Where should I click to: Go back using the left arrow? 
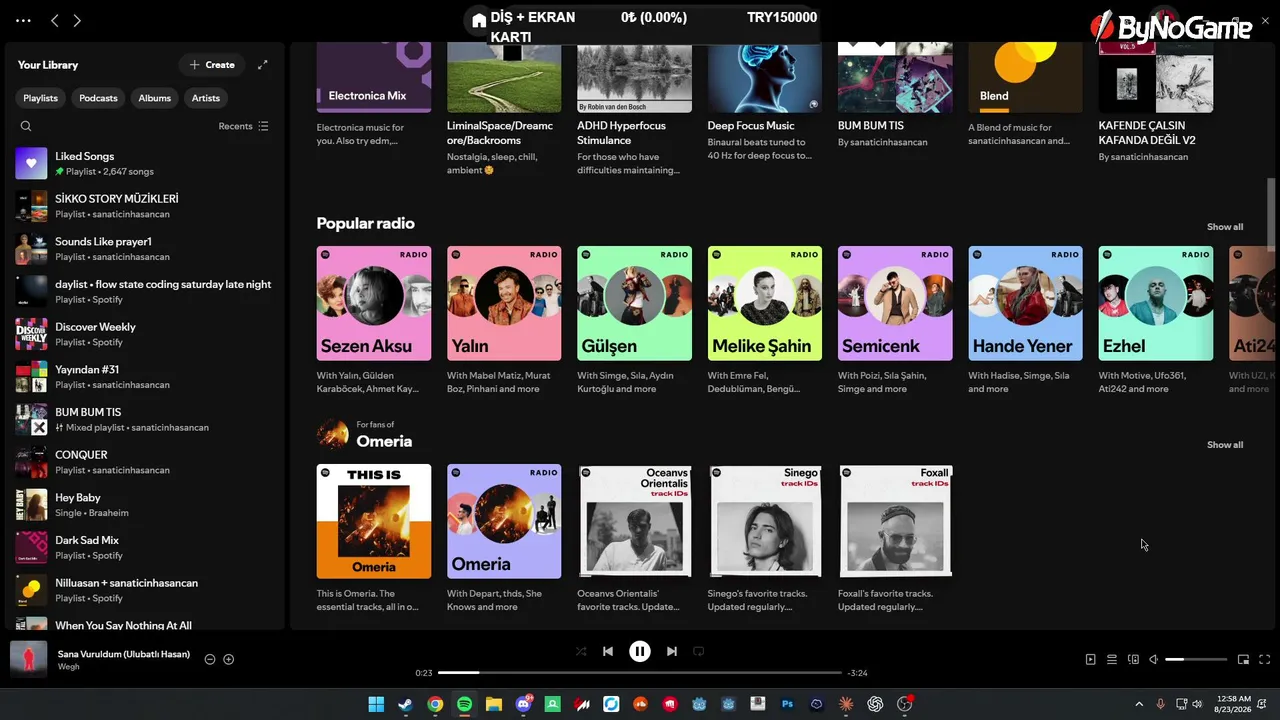point(55,20)
